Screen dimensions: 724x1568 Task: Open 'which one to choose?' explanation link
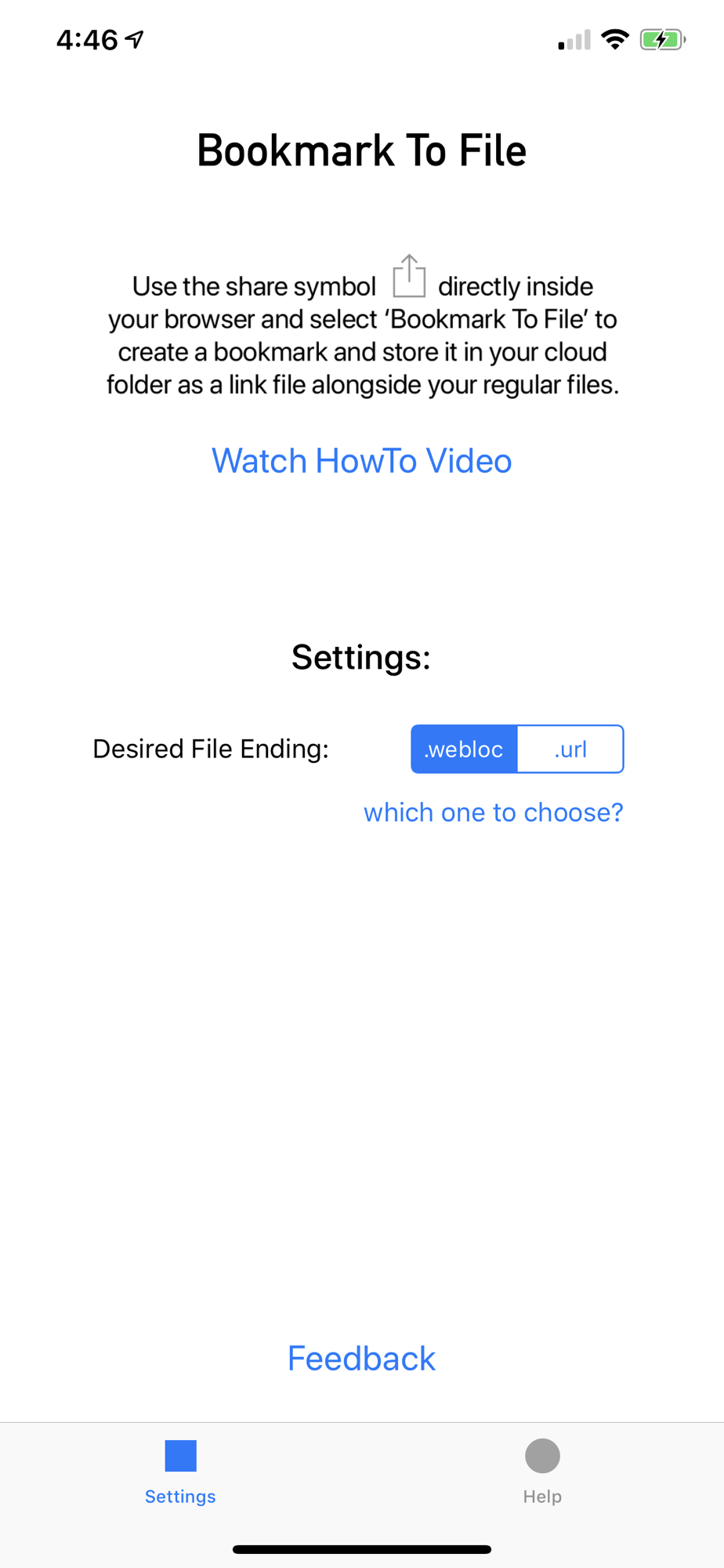point(494,812)
